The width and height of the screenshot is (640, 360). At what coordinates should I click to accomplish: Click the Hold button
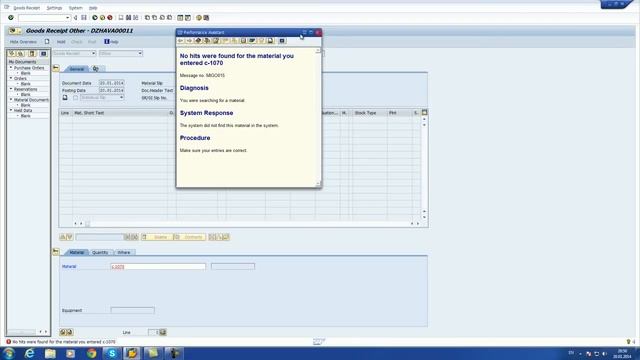(x=61, y=42)
